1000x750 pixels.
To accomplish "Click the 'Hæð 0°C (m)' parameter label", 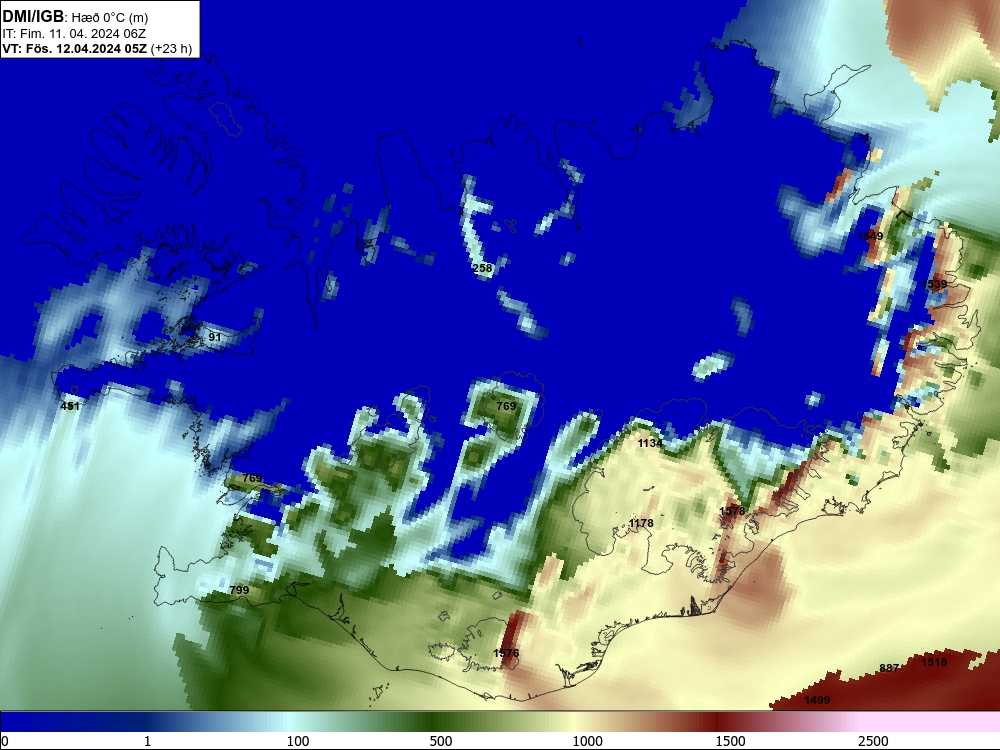I will coord(110,18).
